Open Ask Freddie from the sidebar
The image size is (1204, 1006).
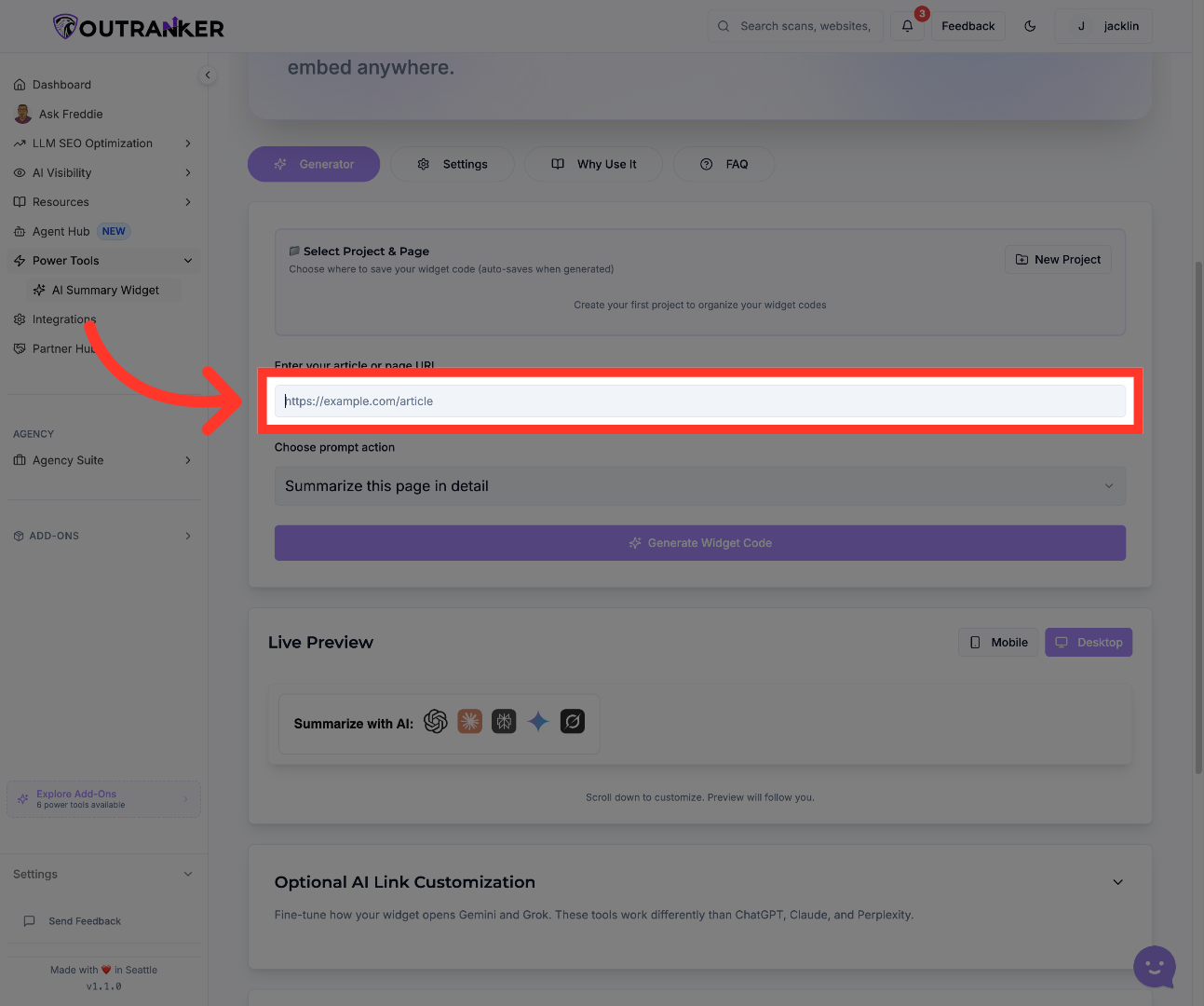click(70, 114)
